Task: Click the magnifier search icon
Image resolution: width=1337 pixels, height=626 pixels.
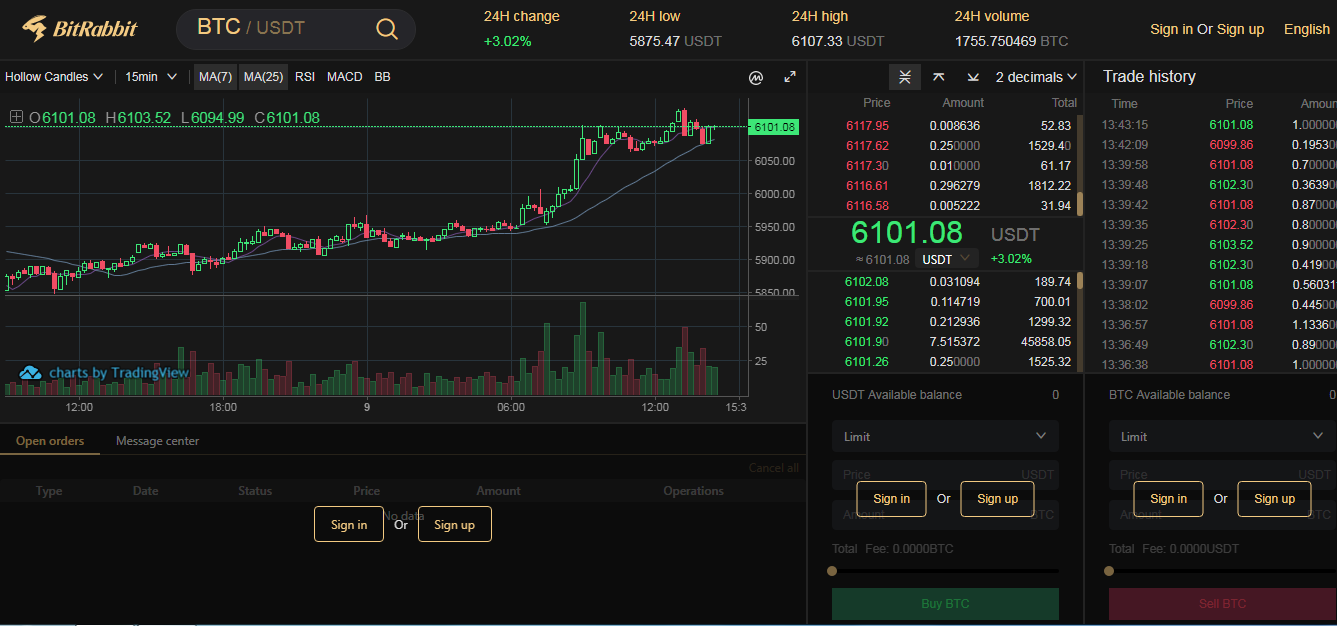Action: point(387,29)
